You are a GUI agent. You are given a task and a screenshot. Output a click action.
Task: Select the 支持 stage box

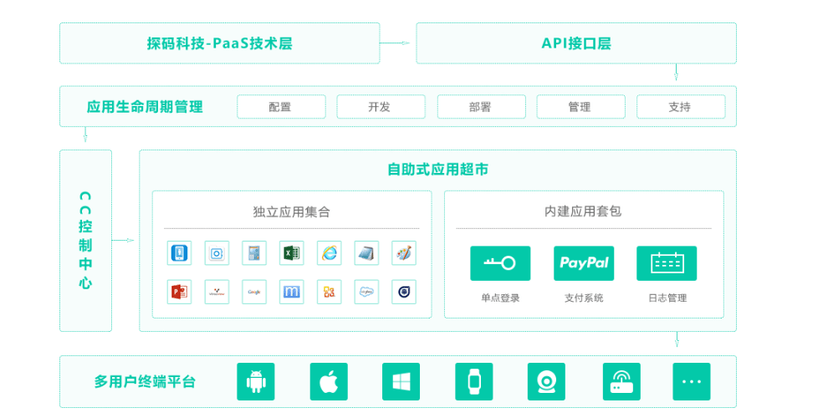pos(681,107)
